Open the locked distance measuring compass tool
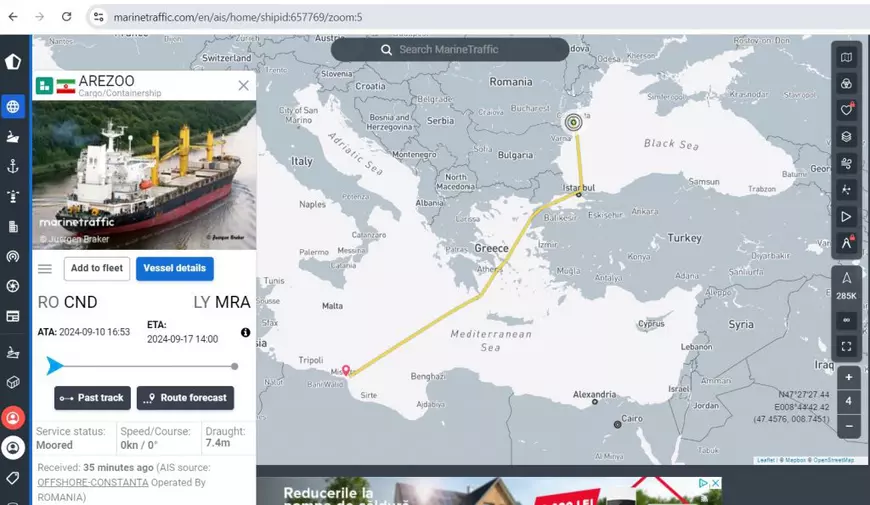870x505 pixels. 846,243
